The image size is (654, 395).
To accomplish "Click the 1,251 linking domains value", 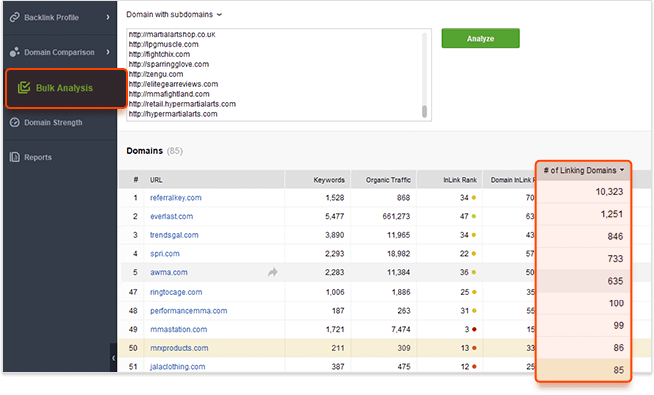I will (611, 214).
